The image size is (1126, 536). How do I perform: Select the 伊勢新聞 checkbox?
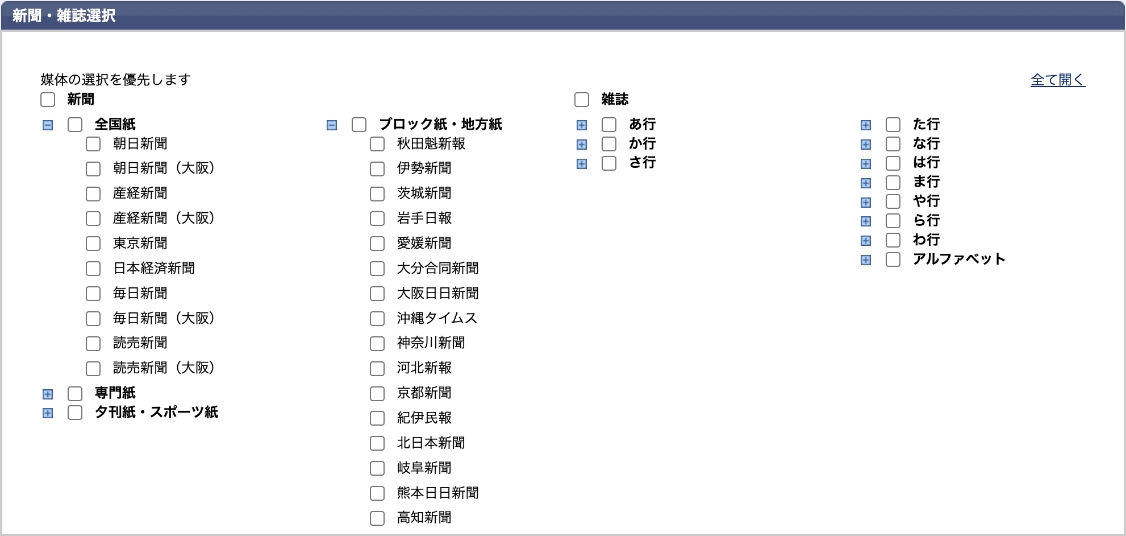pos(377,169)
